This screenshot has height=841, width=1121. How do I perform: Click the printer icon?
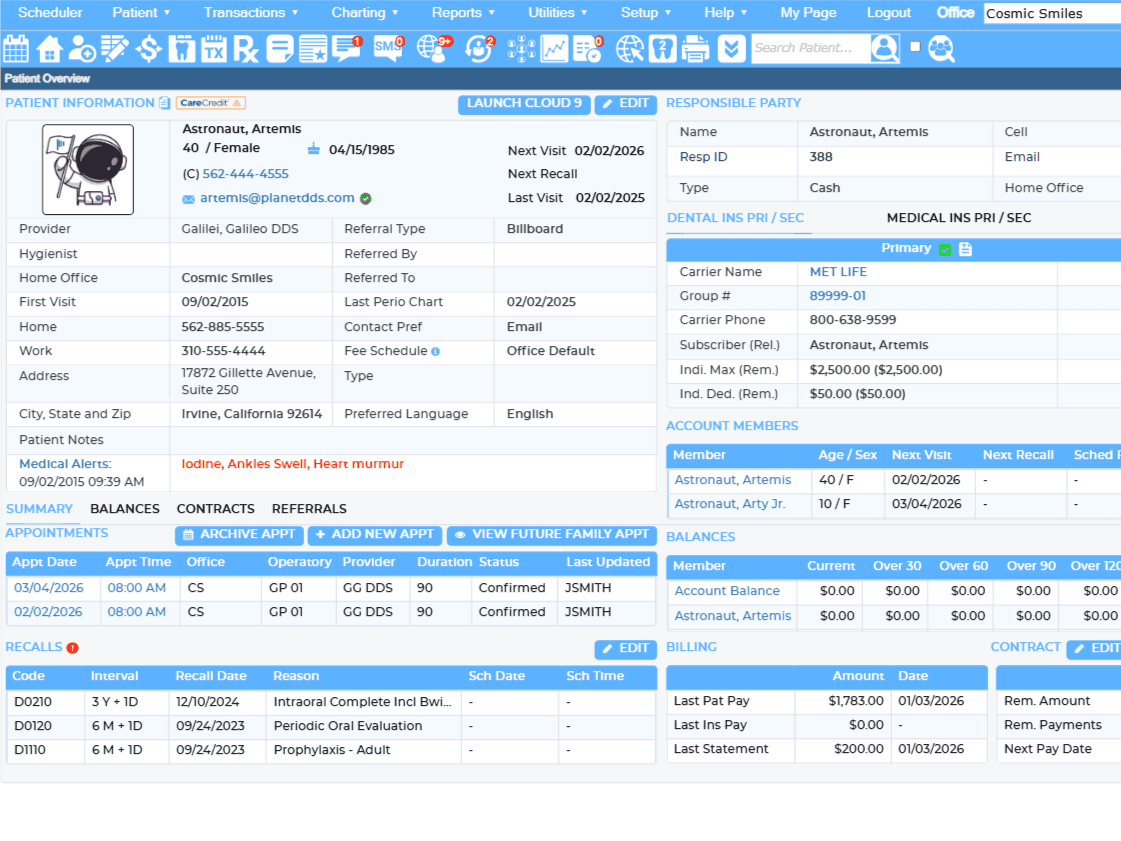point(695,48)
